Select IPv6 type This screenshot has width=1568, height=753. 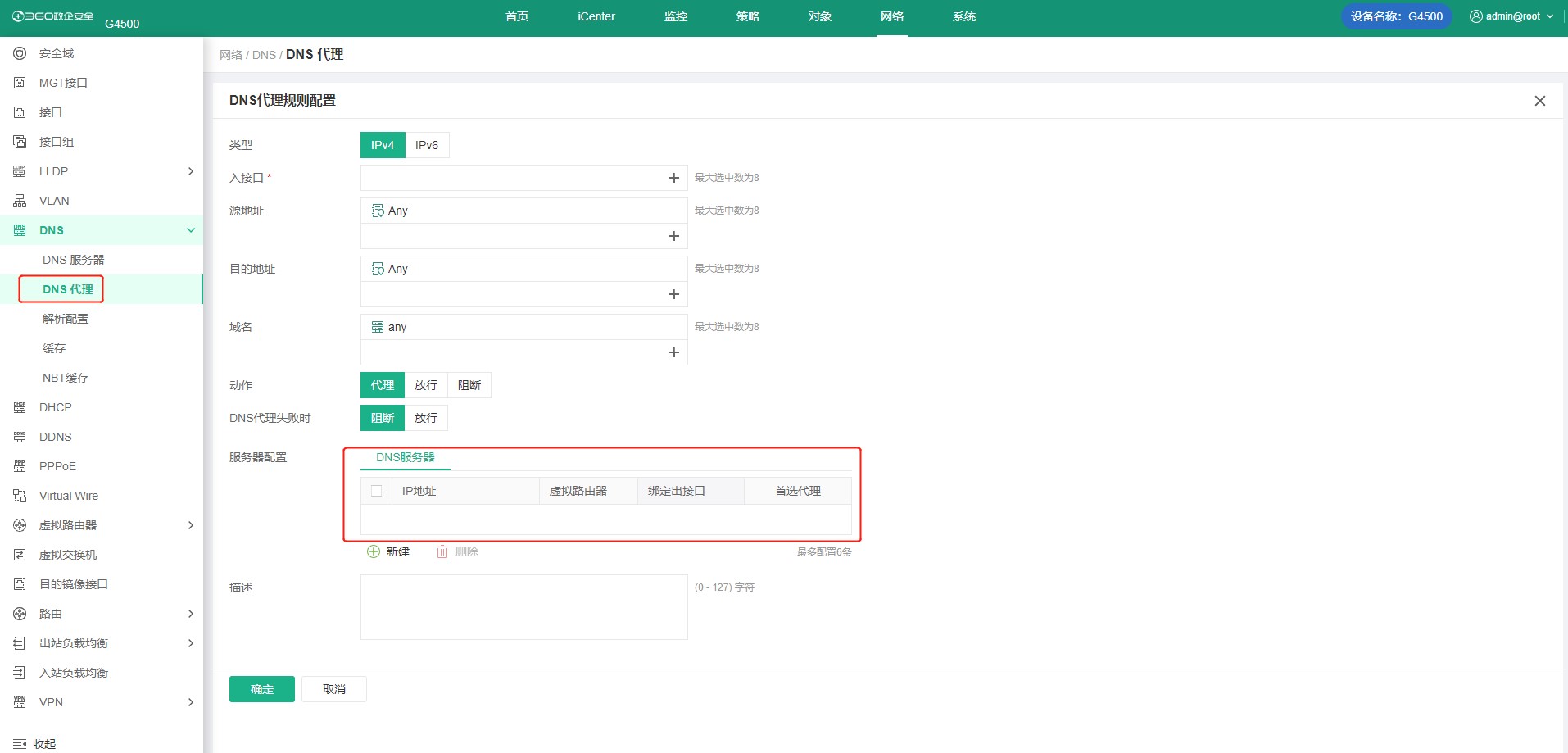coord(427,145)
